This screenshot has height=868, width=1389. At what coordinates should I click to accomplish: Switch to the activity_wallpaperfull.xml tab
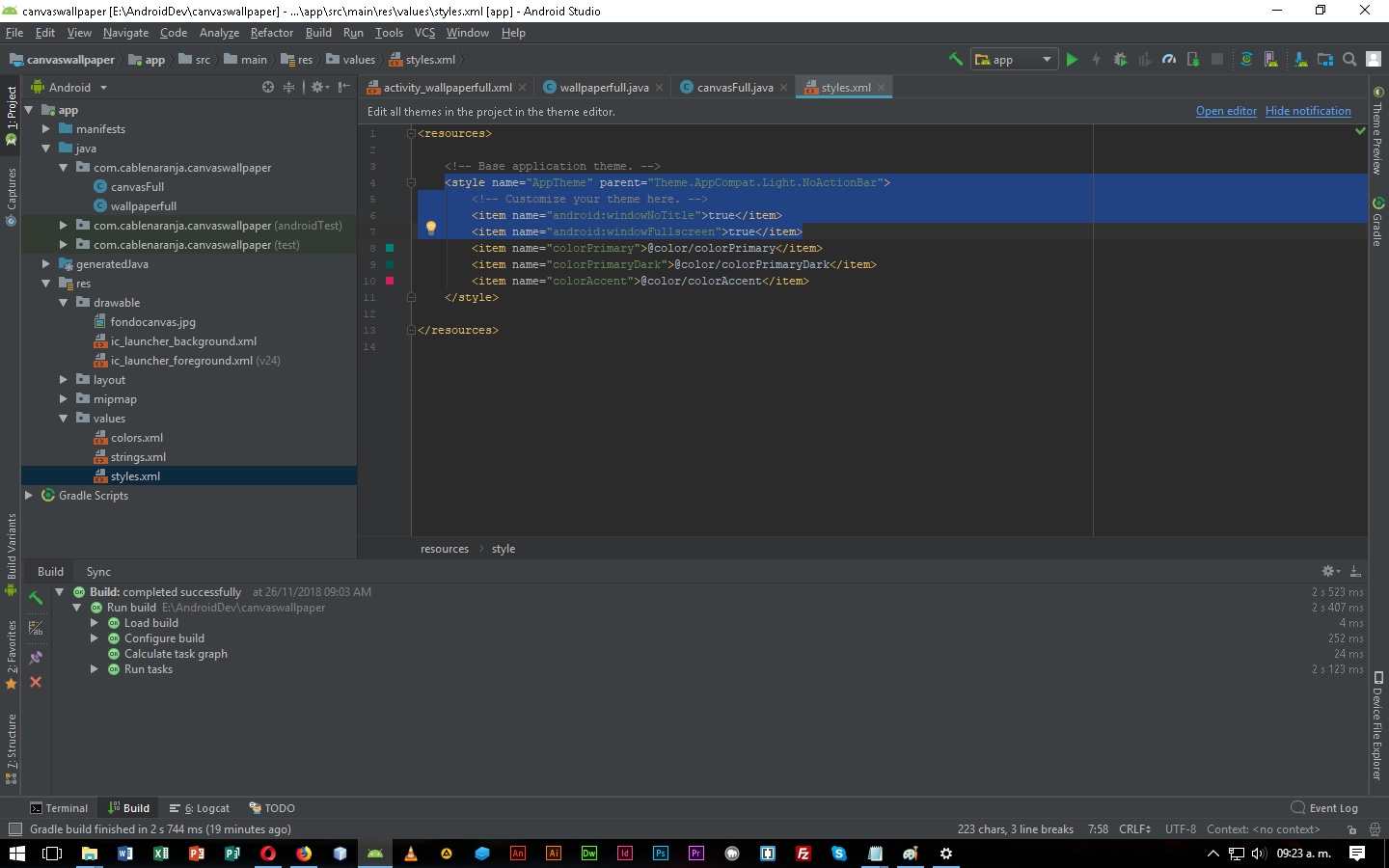[x=448, y=87]
